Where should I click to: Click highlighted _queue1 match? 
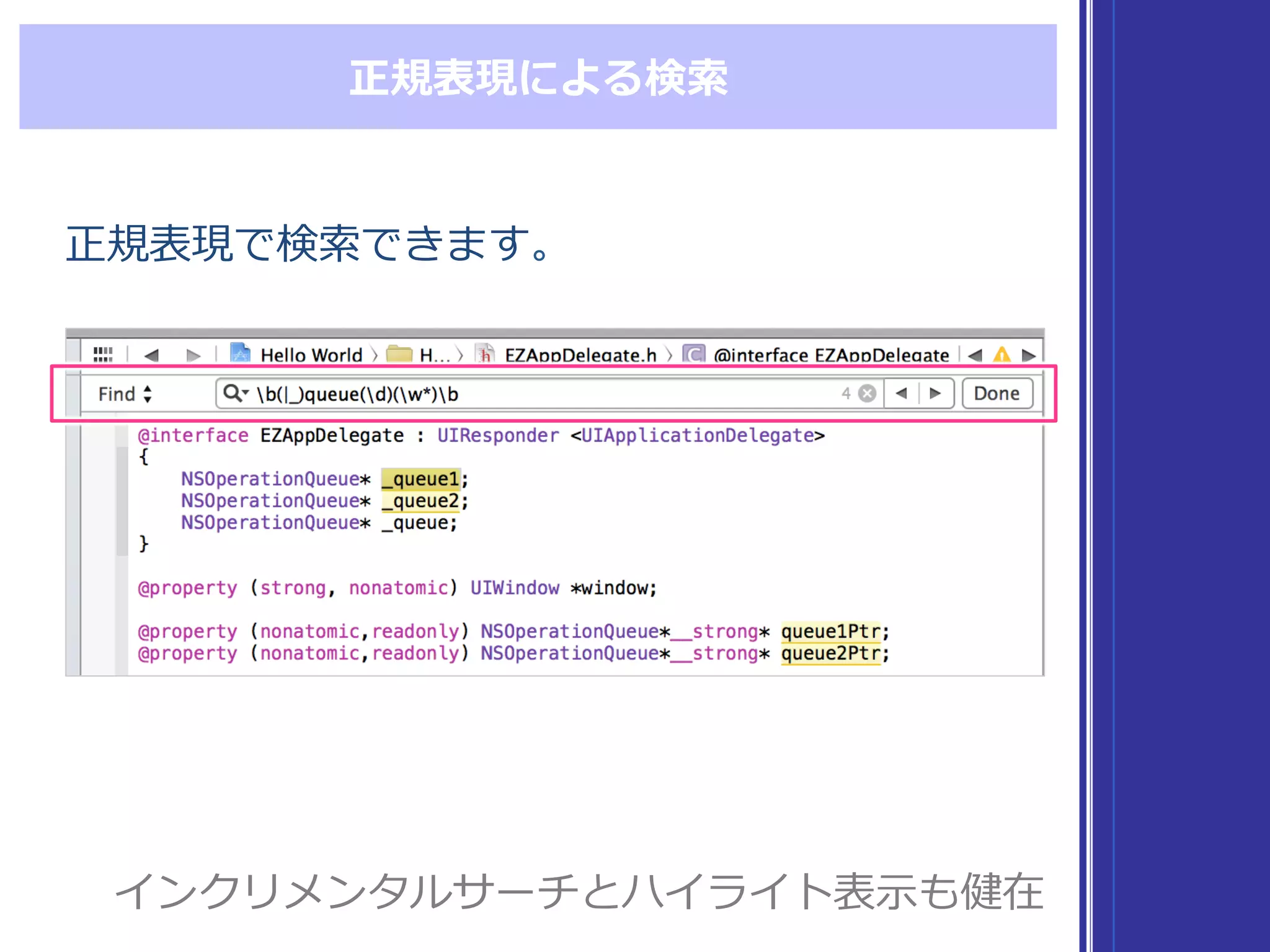click(420, 479)
